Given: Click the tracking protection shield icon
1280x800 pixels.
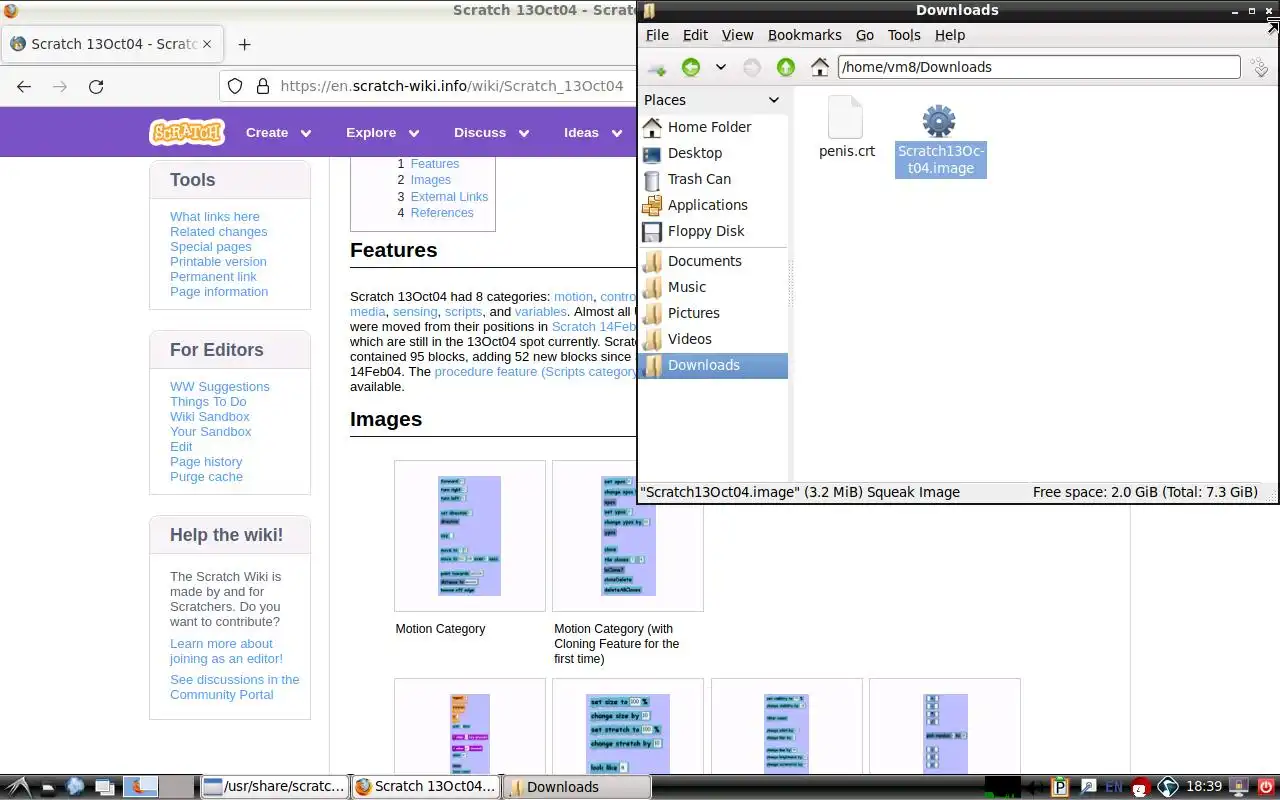Looking at the screenshot, I should (235, 86).
